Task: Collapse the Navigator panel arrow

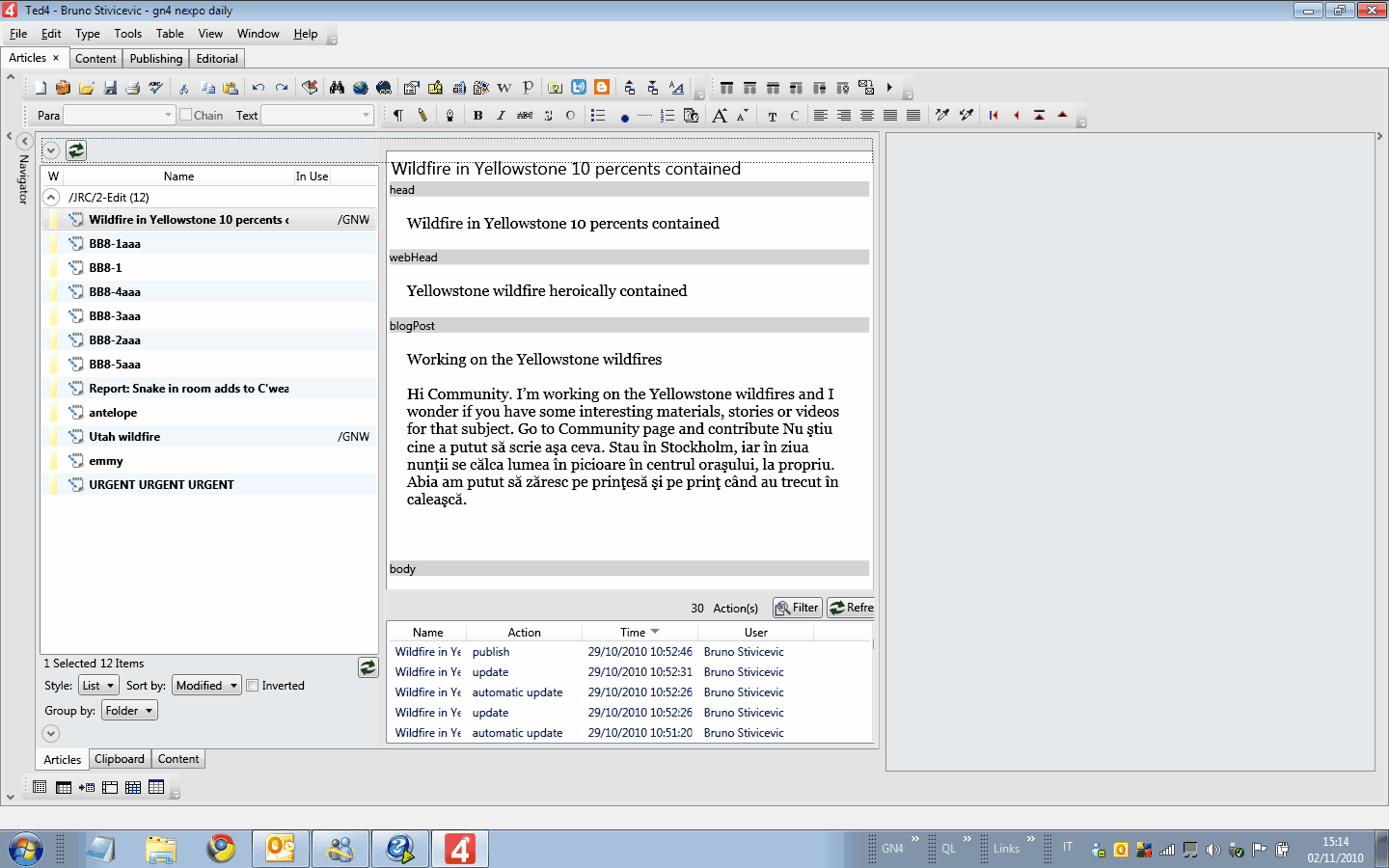Action: (x=25, y=141)
